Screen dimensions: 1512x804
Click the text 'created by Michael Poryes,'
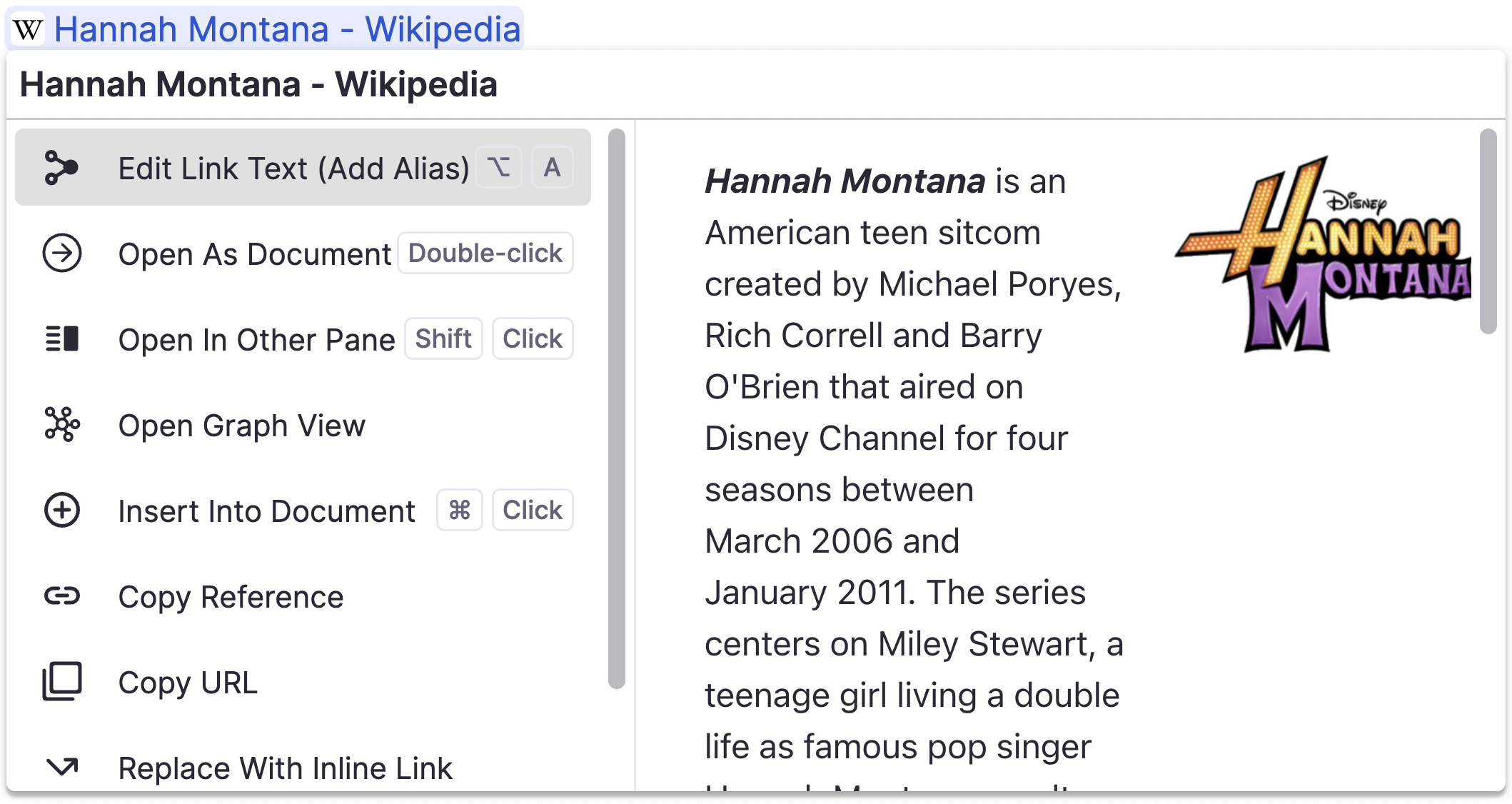(914, 284)
